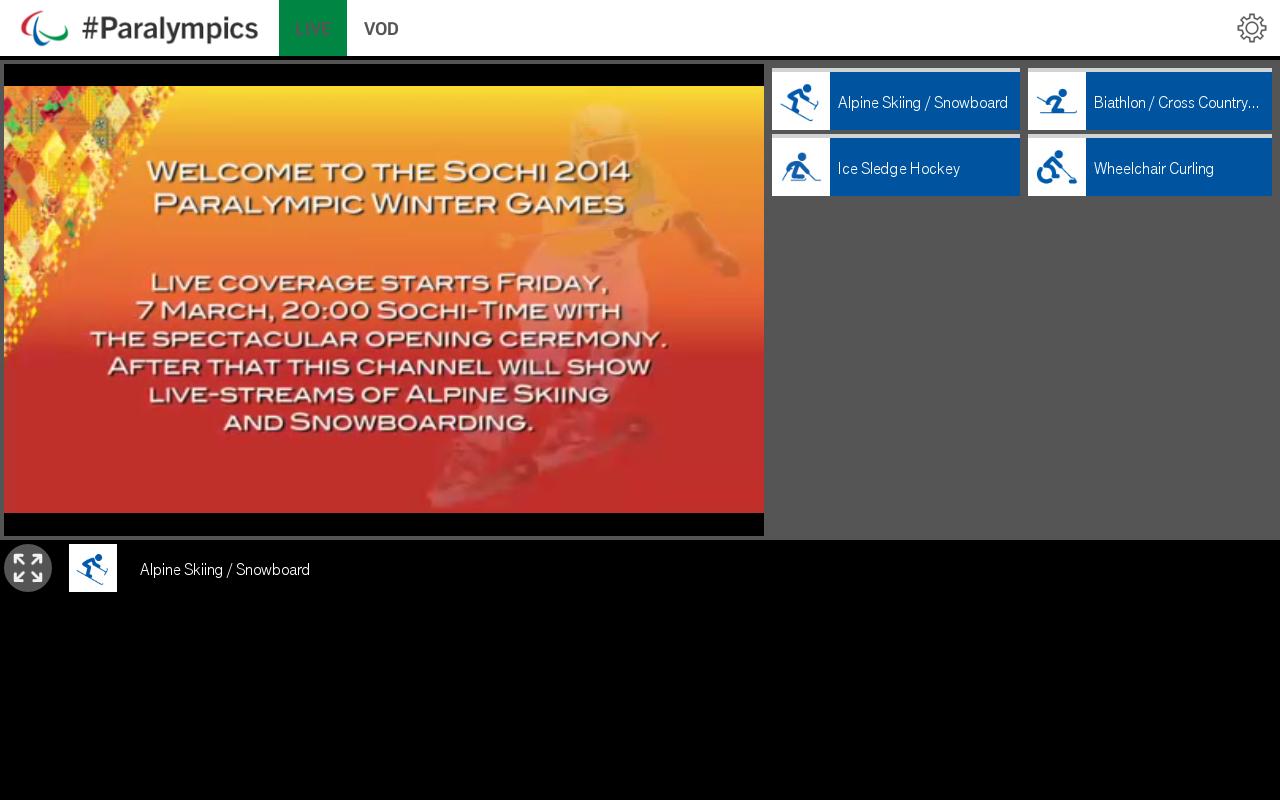
Task: Click the Paralympics agitos logo
Action: [44, 28]
